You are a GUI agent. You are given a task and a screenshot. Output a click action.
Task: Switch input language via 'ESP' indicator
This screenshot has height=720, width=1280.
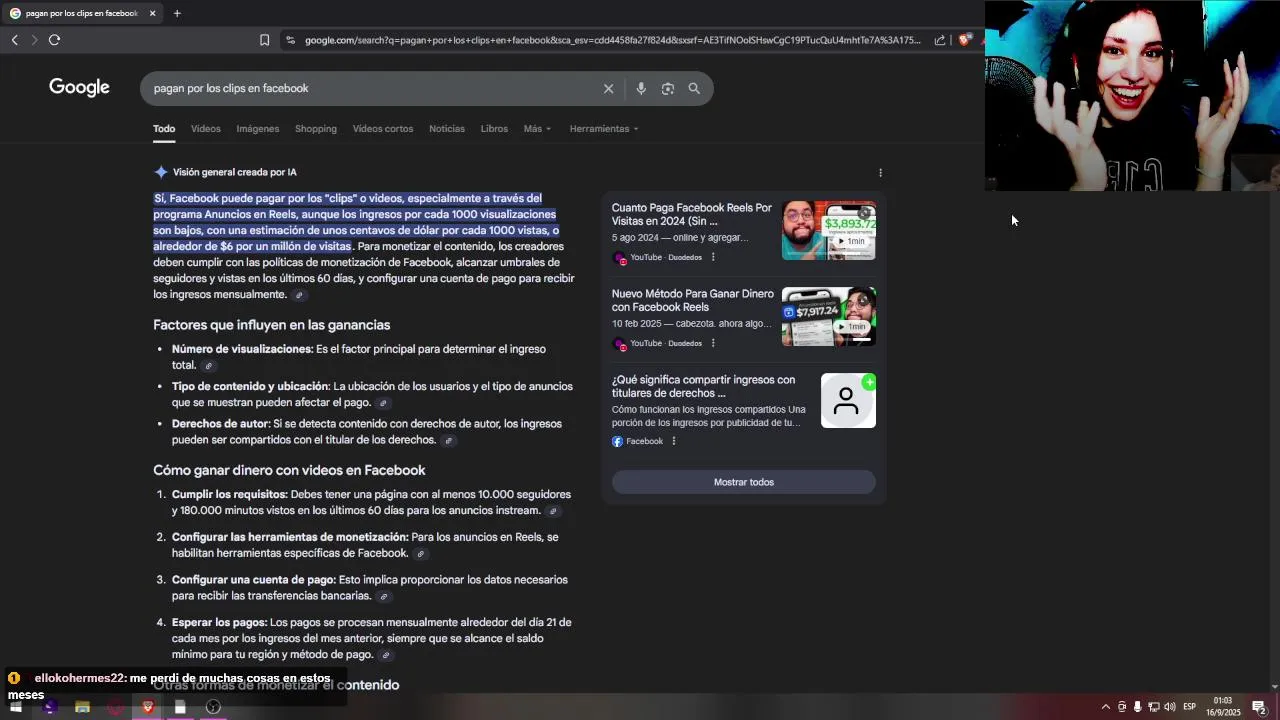coord(1190,707)
